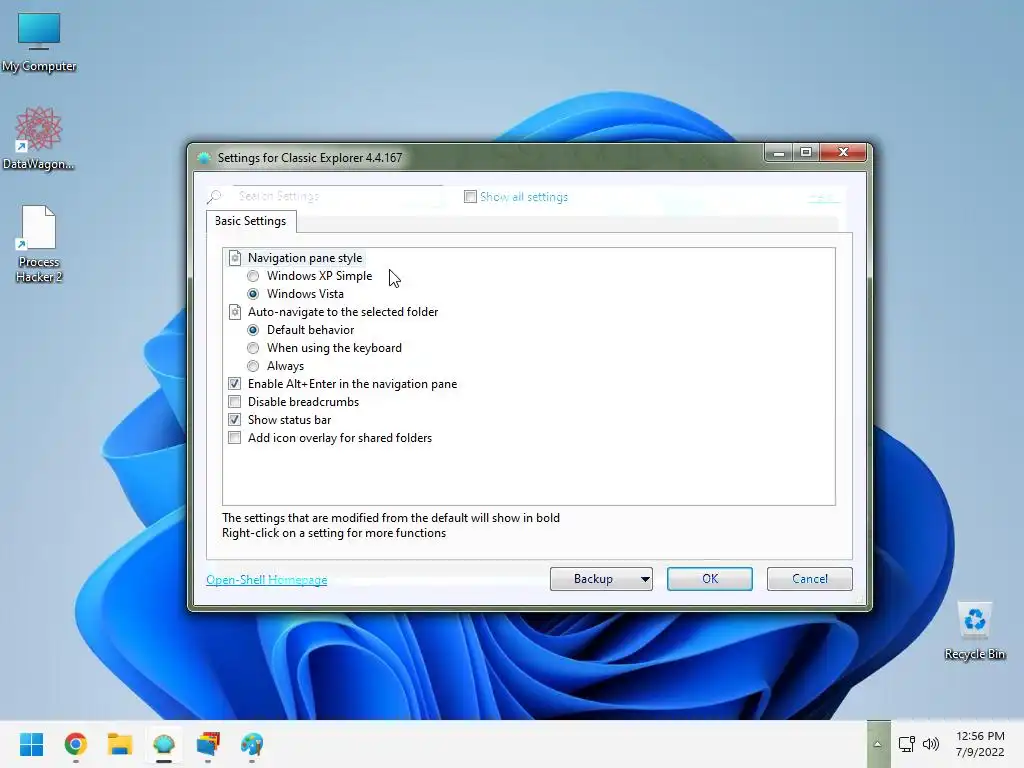Image resolution: width=1024 pixels, height=768 pixels.
Task: Open the DataWagon desktop shortcut
Action: [x=39, y=139]
